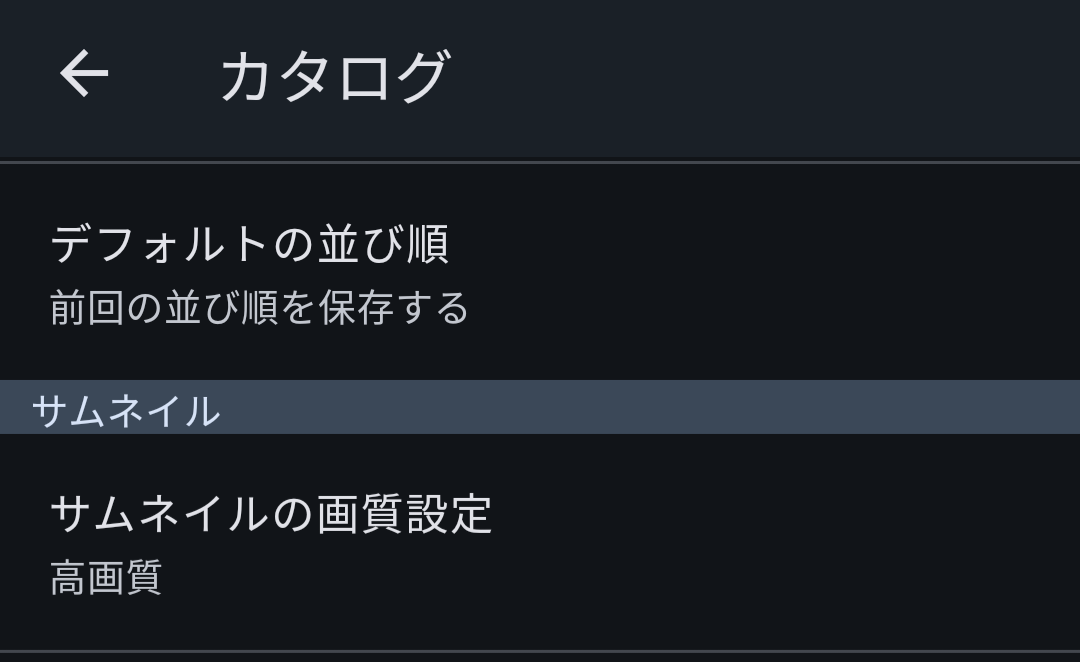Open quality picker currently set to 高画質

(x=540, y=542)
